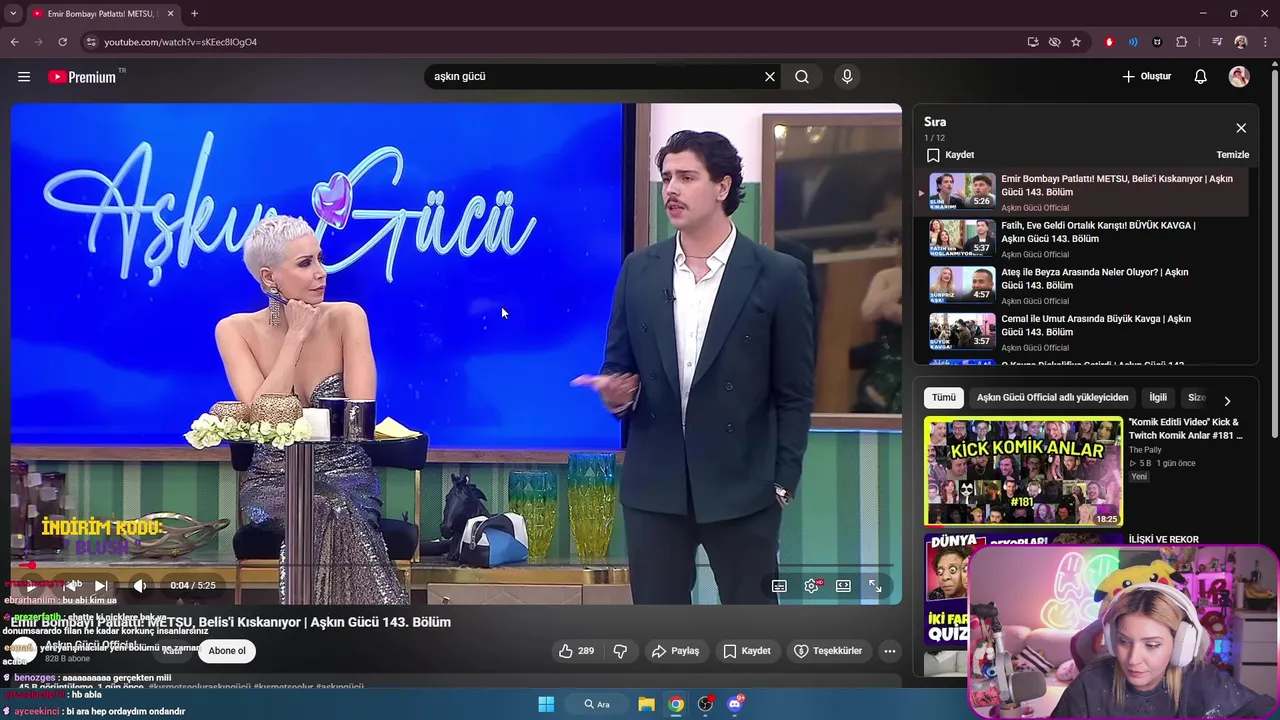Open the YouTube hamburger guide menu
This screenshot has width=1280, height=720.
24,77
